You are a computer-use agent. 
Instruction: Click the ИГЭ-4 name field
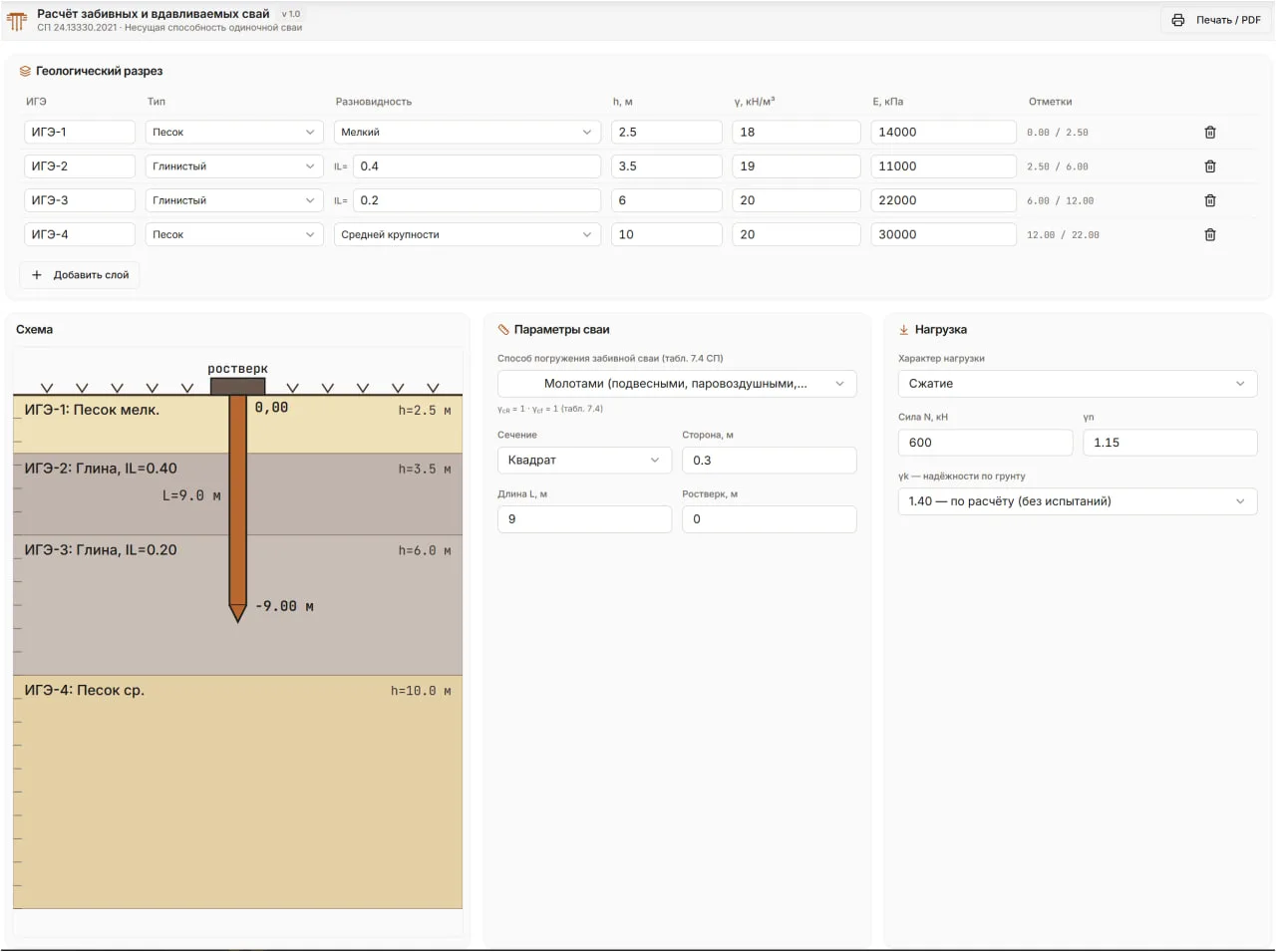pyautogui.click(x=80, y=234)
